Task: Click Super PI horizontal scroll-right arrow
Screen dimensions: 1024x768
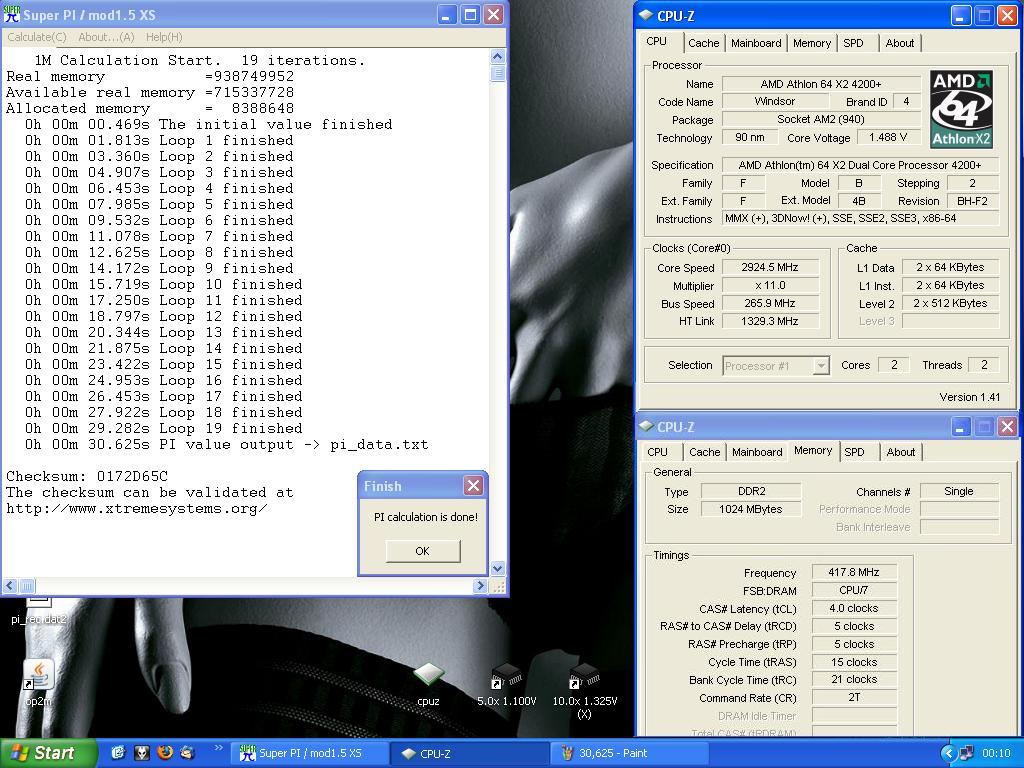Action: (x=481, y=586)
